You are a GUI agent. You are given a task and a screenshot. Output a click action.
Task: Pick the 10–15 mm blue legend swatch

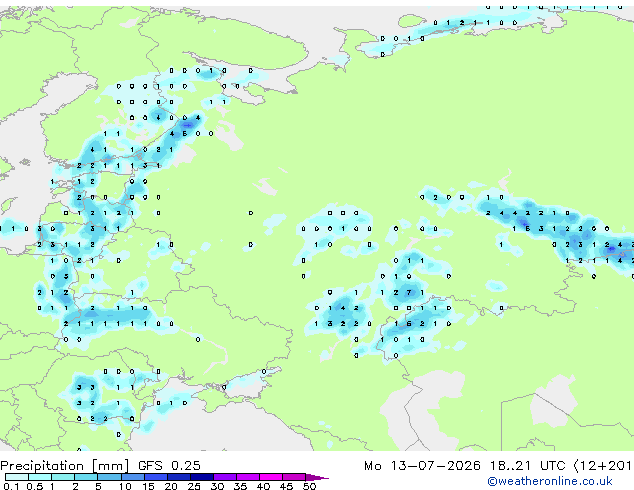point(133,477)
